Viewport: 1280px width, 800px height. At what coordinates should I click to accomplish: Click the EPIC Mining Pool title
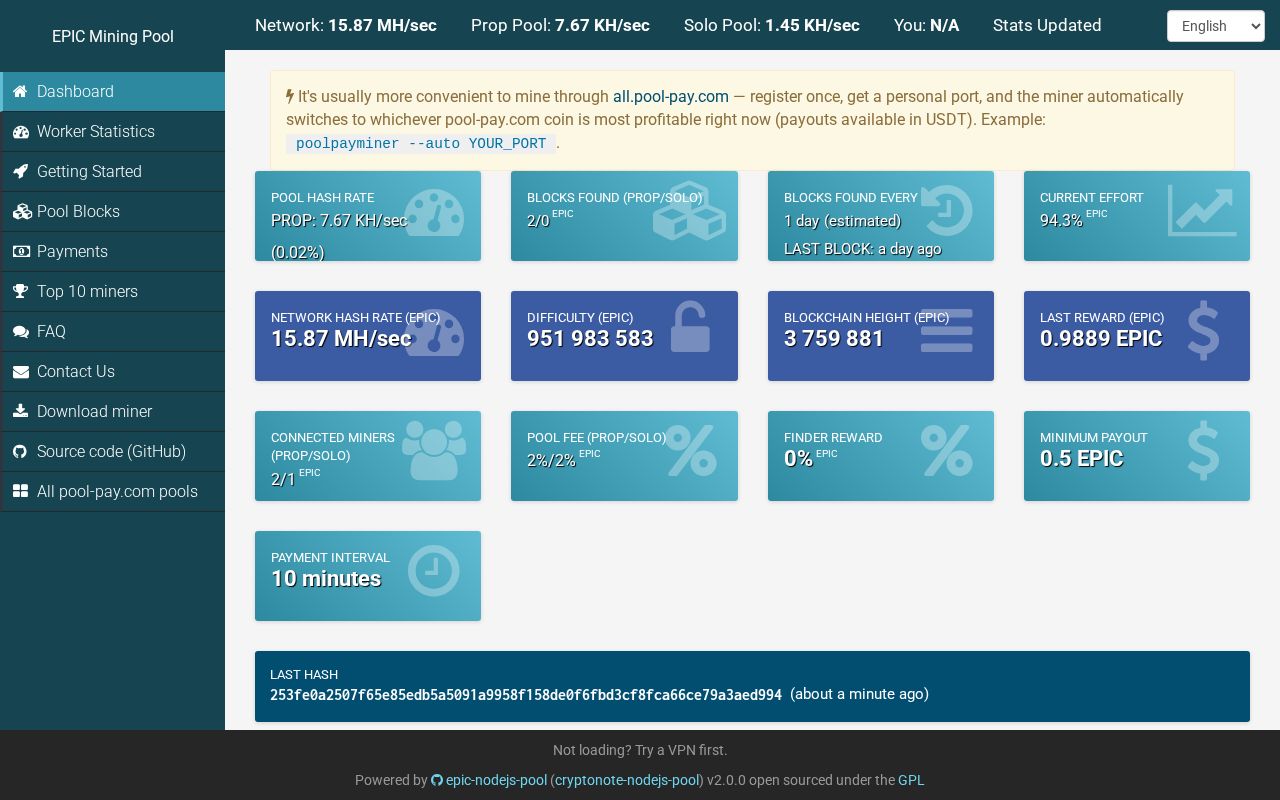pos(113,36)
